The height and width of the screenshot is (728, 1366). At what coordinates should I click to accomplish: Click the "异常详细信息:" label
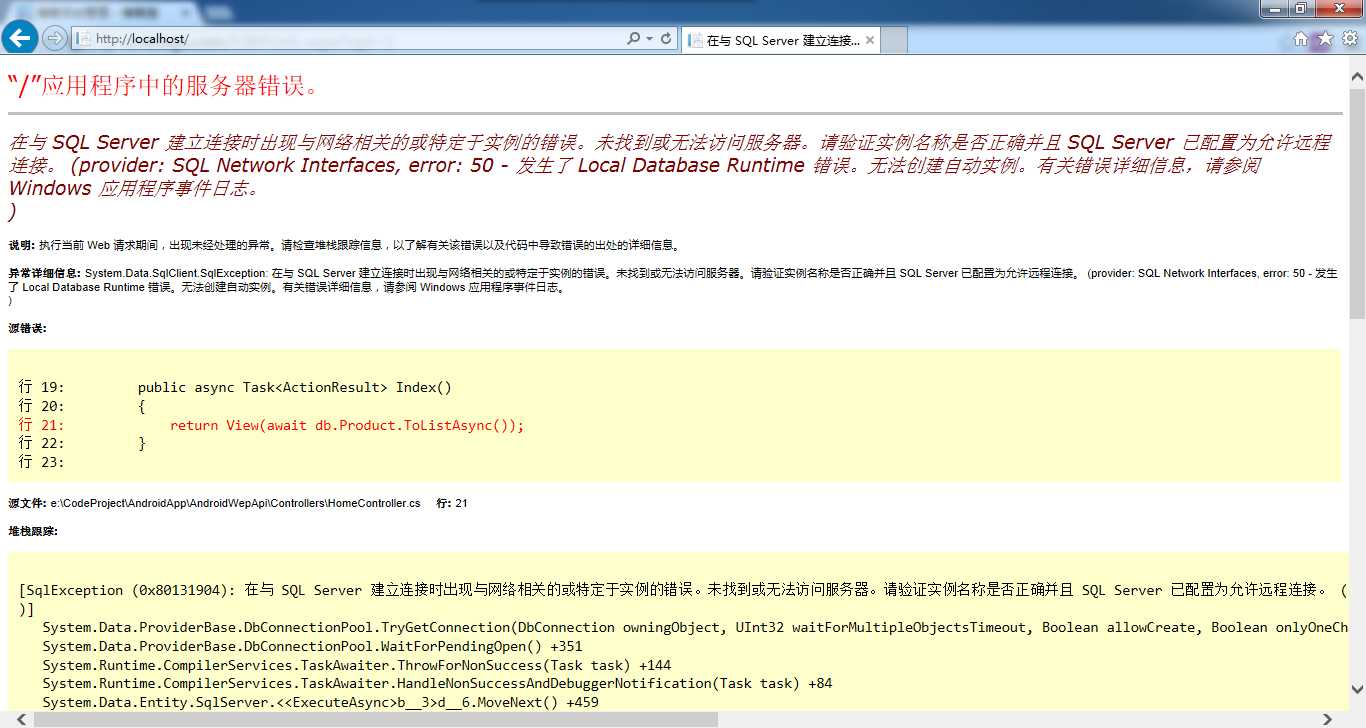click(45, 273)
